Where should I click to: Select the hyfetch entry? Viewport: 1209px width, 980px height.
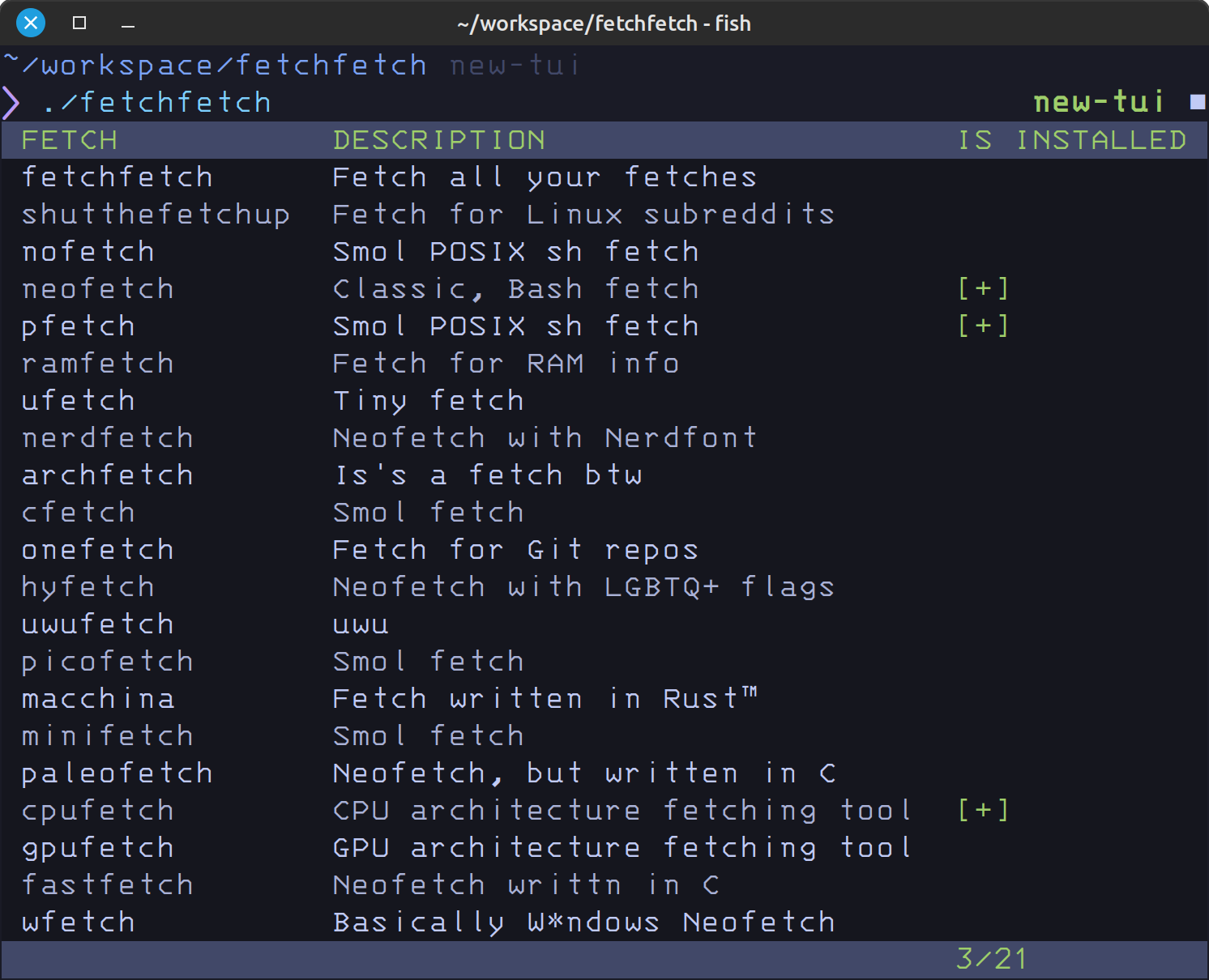point(88,587)
